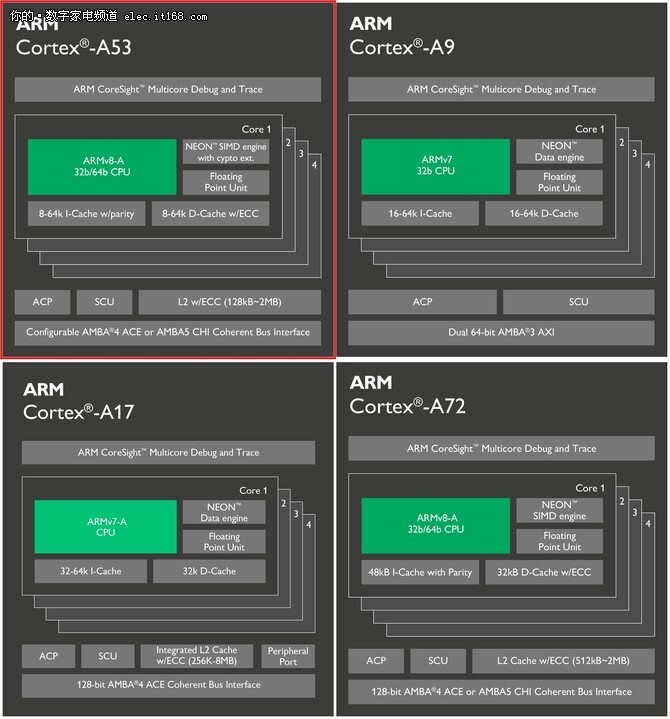Select 'L2 Cache w/ECC (512kB~2MB)' block
Viewport: 670px width, 719px height.
[x=563, y=661]
